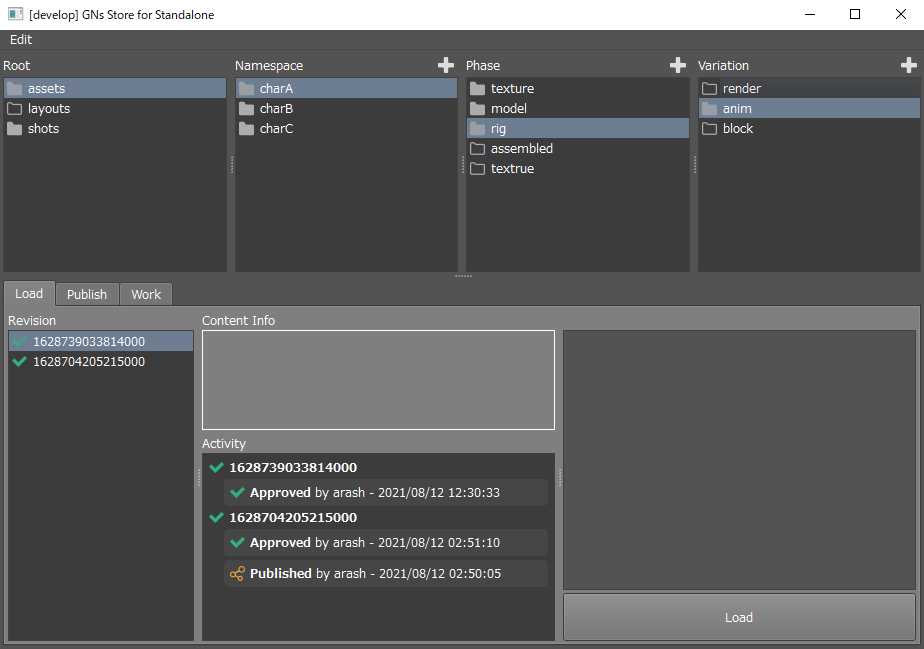Viewport: 924px width, 649px height.
Task: Click the Approved entry at 12:30:33
Action: (387, 493)
